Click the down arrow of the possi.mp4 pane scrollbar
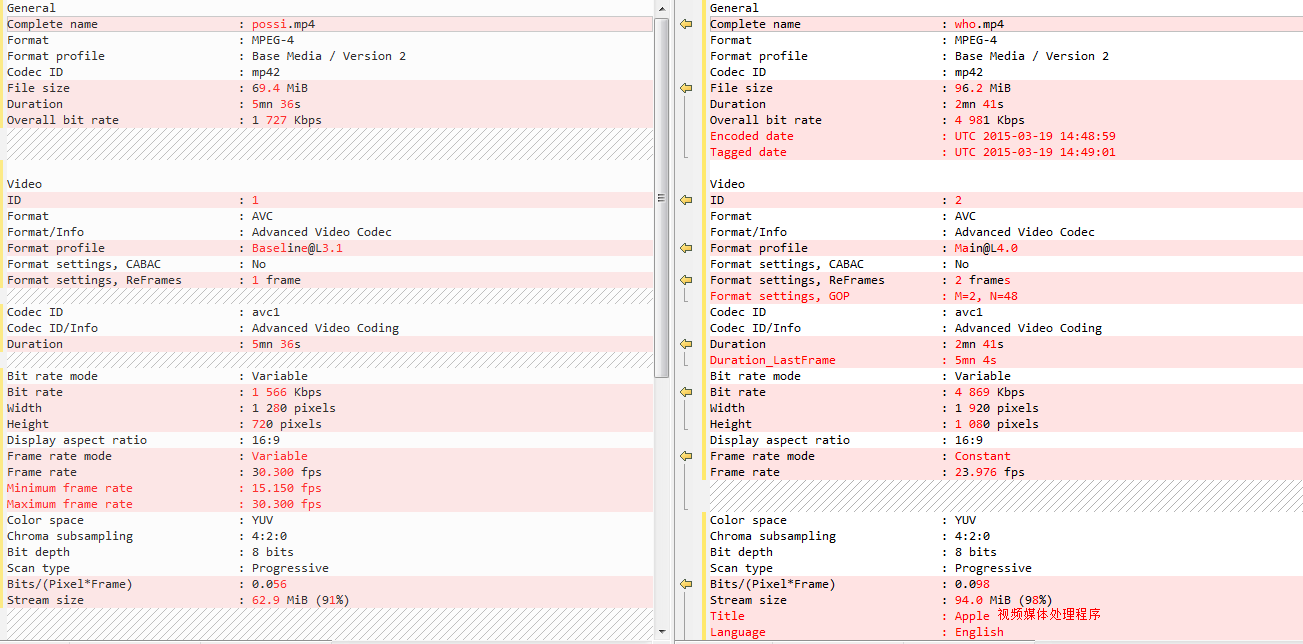 click(661, 631)
